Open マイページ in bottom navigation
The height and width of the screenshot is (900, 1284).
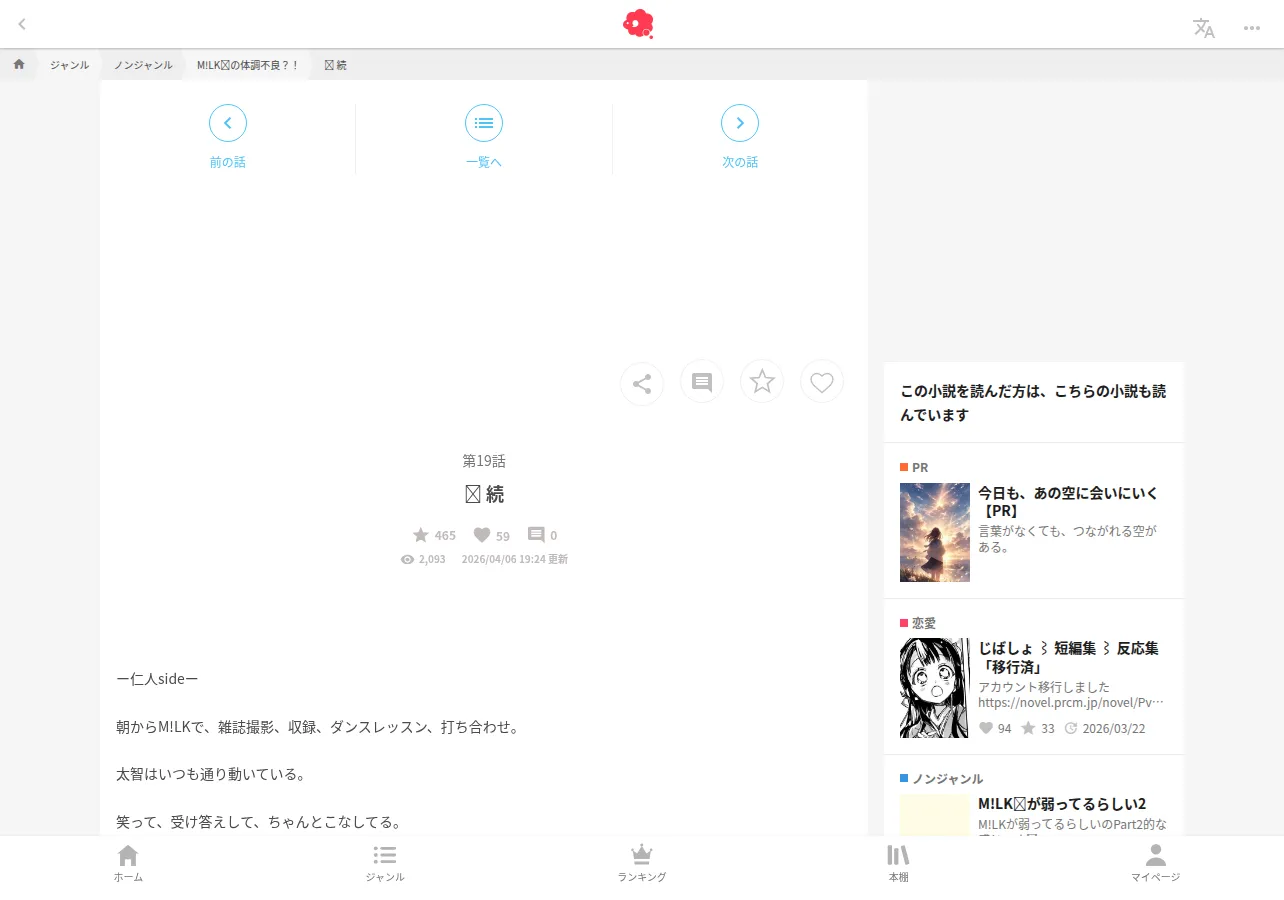1156,864
